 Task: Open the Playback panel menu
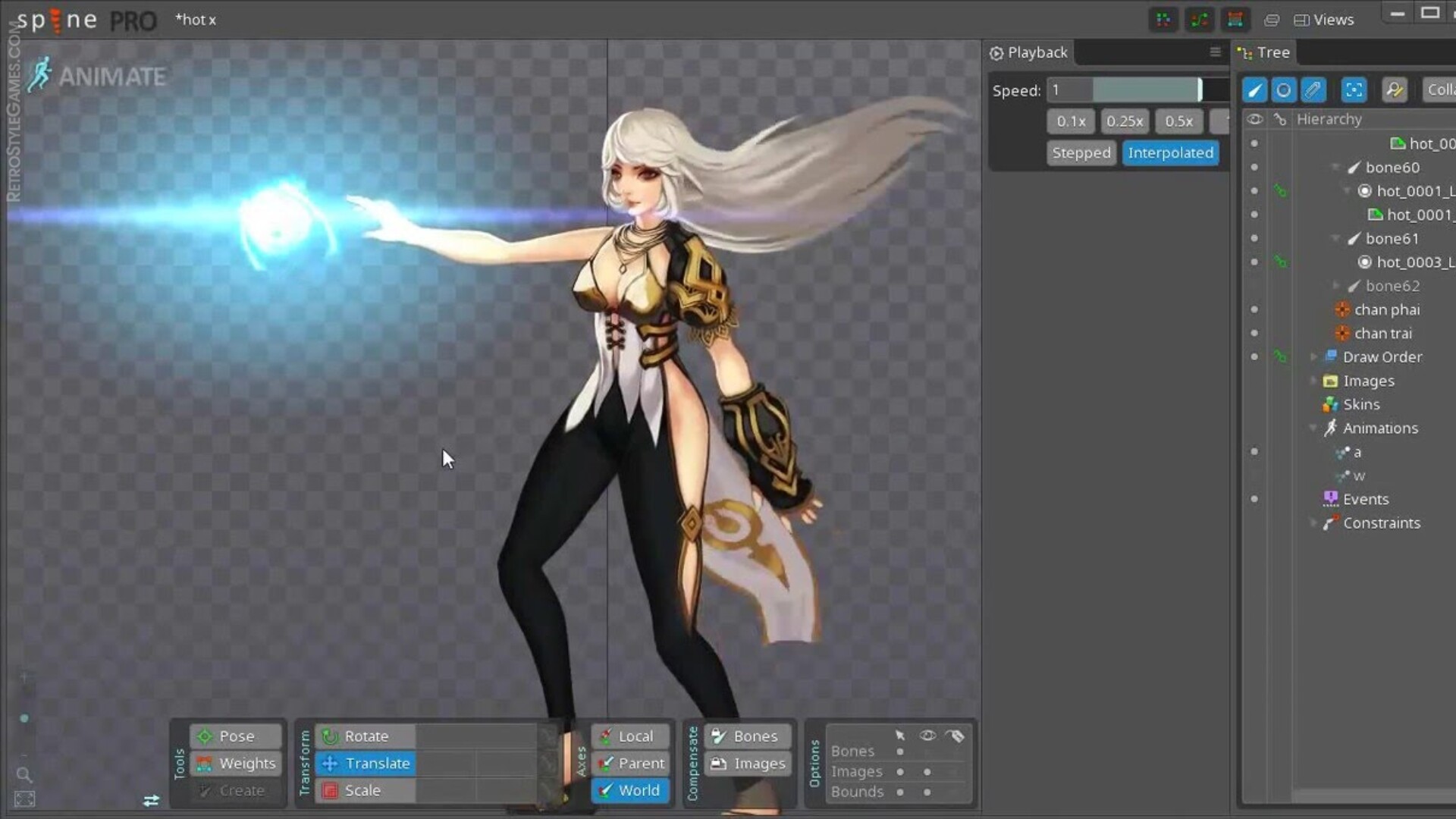coord(1215,52)
